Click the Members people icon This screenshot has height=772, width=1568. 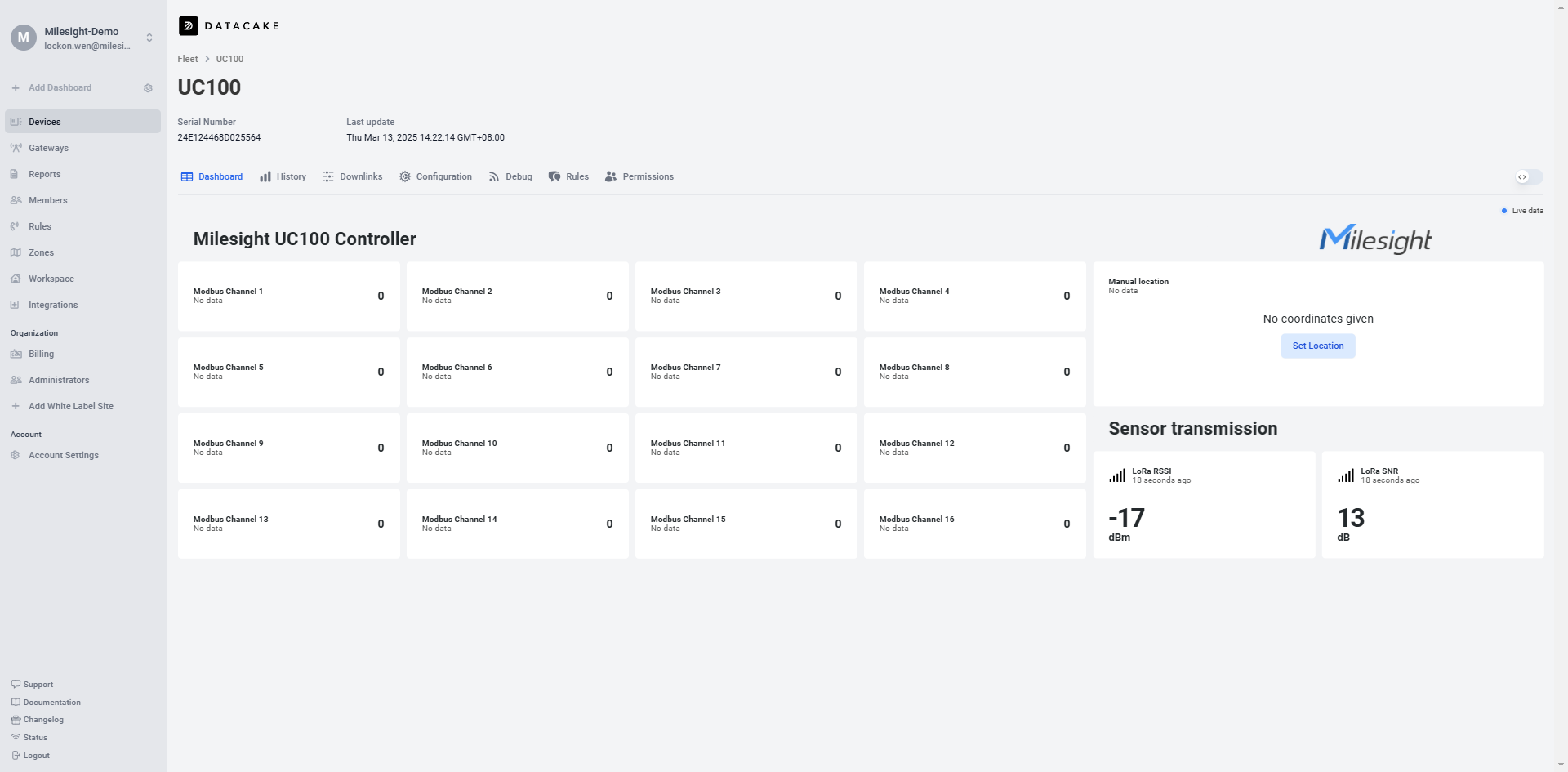tap(16, 200)
